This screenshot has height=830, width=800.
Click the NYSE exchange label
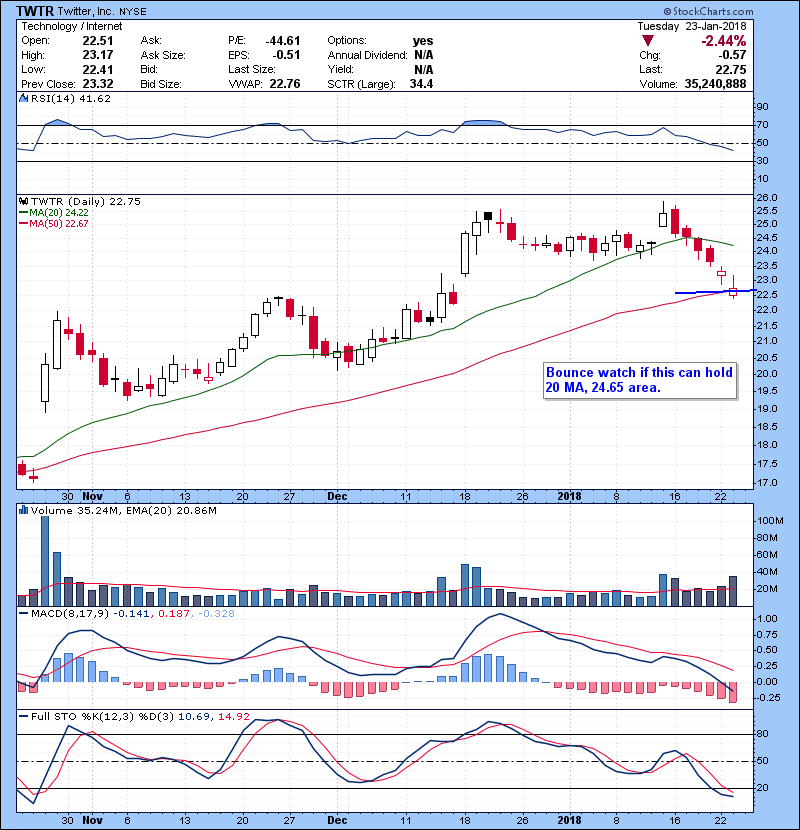point(133,12)
